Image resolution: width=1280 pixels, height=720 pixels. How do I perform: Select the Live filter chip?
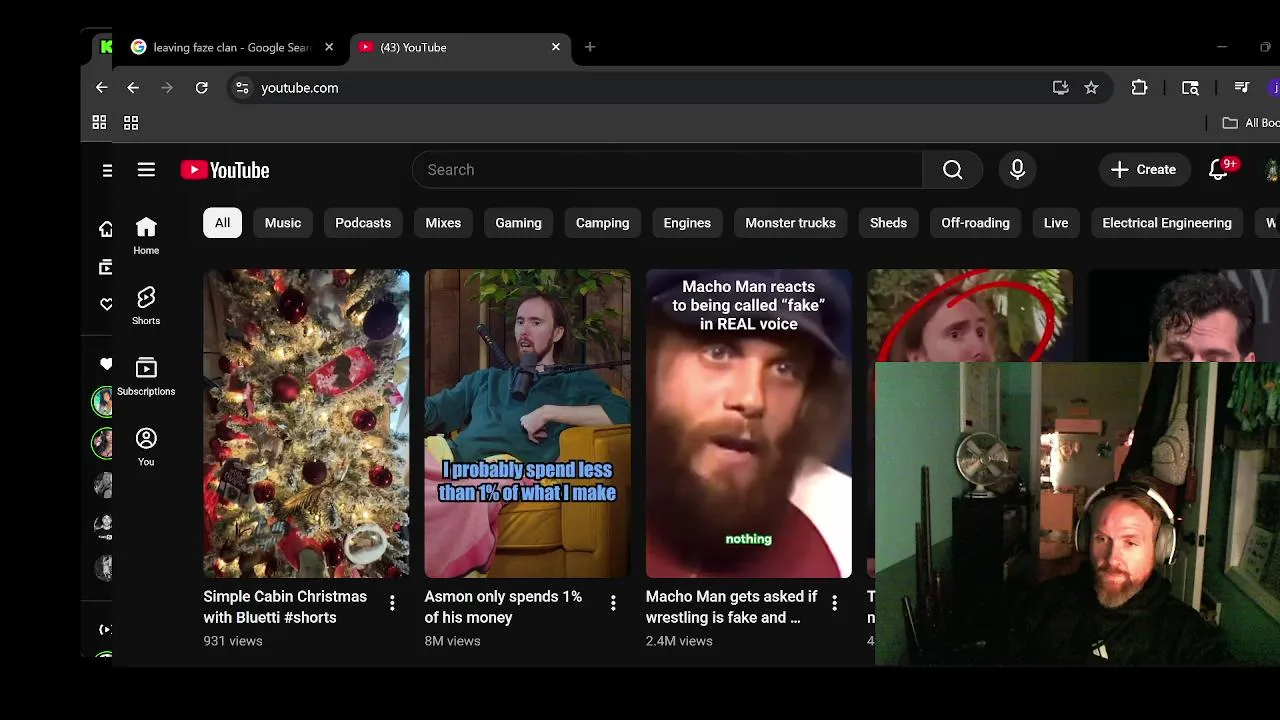point(1056,223)
